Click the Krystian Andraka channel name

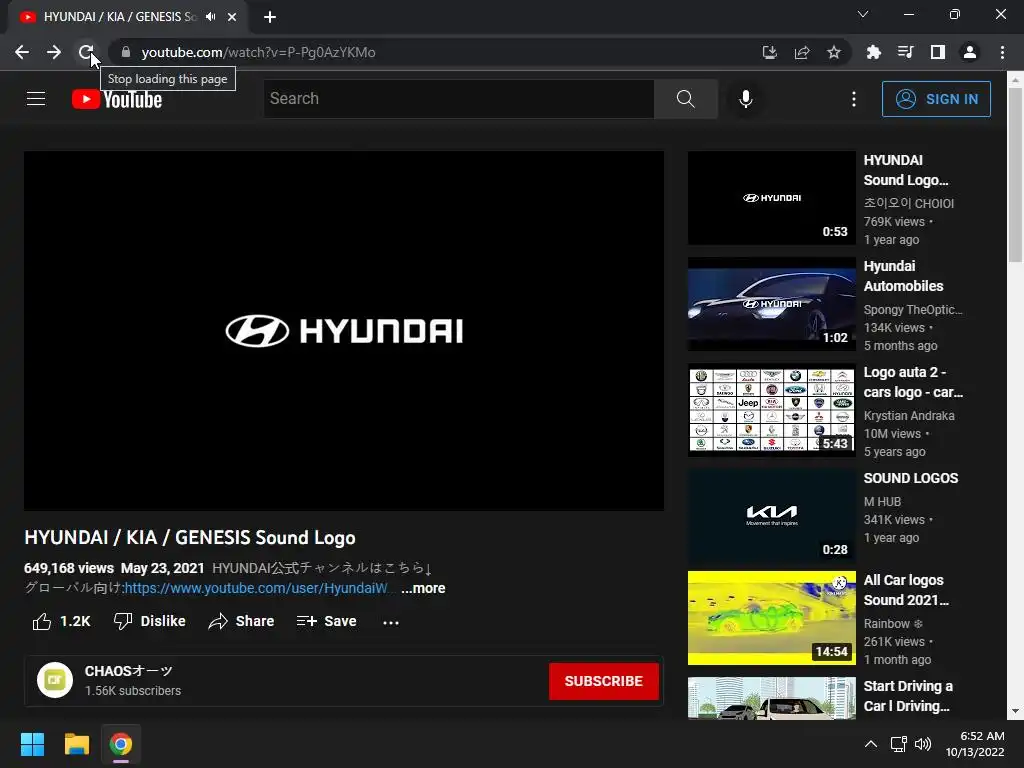coord(908,415)
